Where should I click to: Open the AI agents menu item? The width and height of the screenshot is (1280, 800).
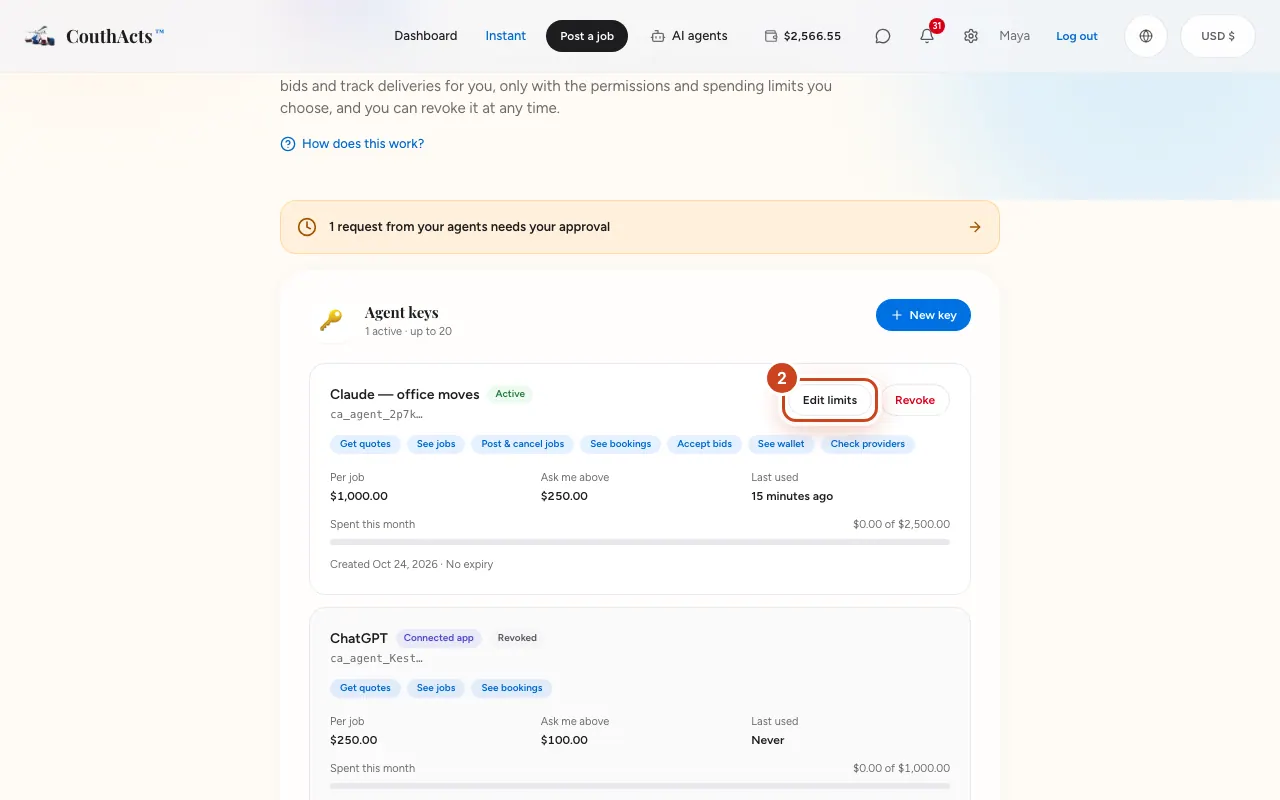(x=689, y=36)
